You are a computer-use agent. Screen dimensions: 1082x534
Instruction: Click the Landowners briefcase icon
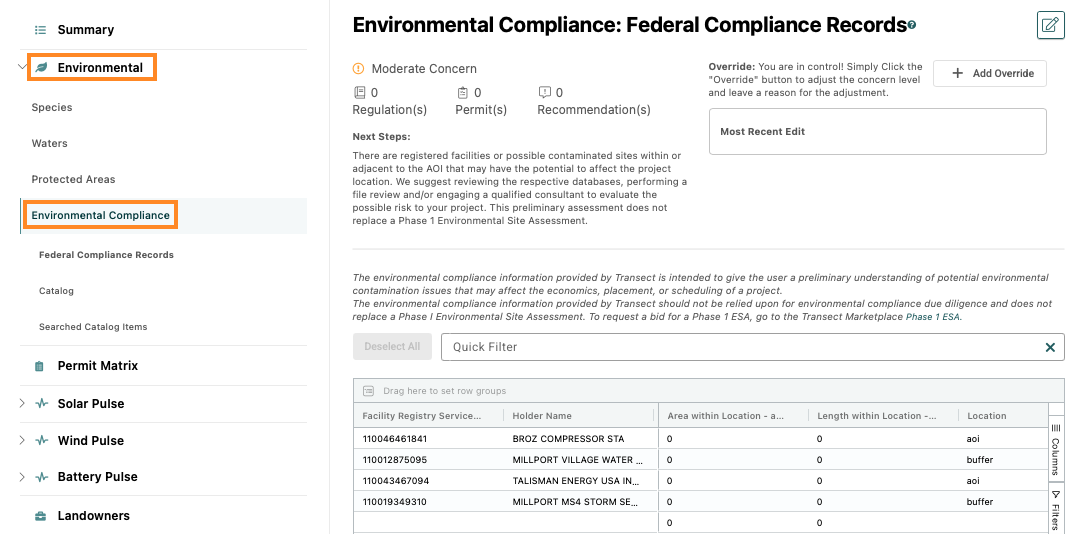click(x=41, y=515)
